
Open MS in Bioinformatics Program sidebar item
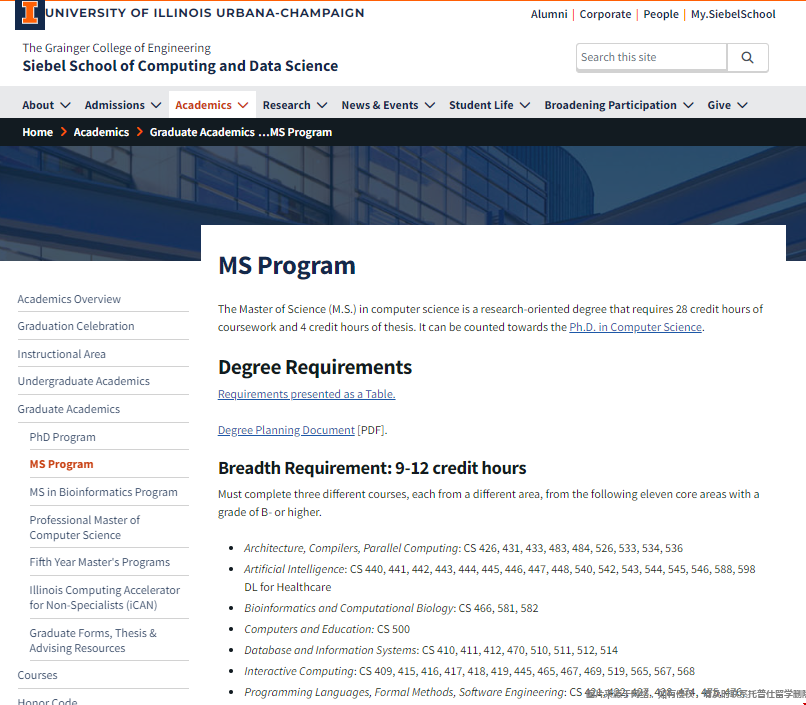[103, 492]
